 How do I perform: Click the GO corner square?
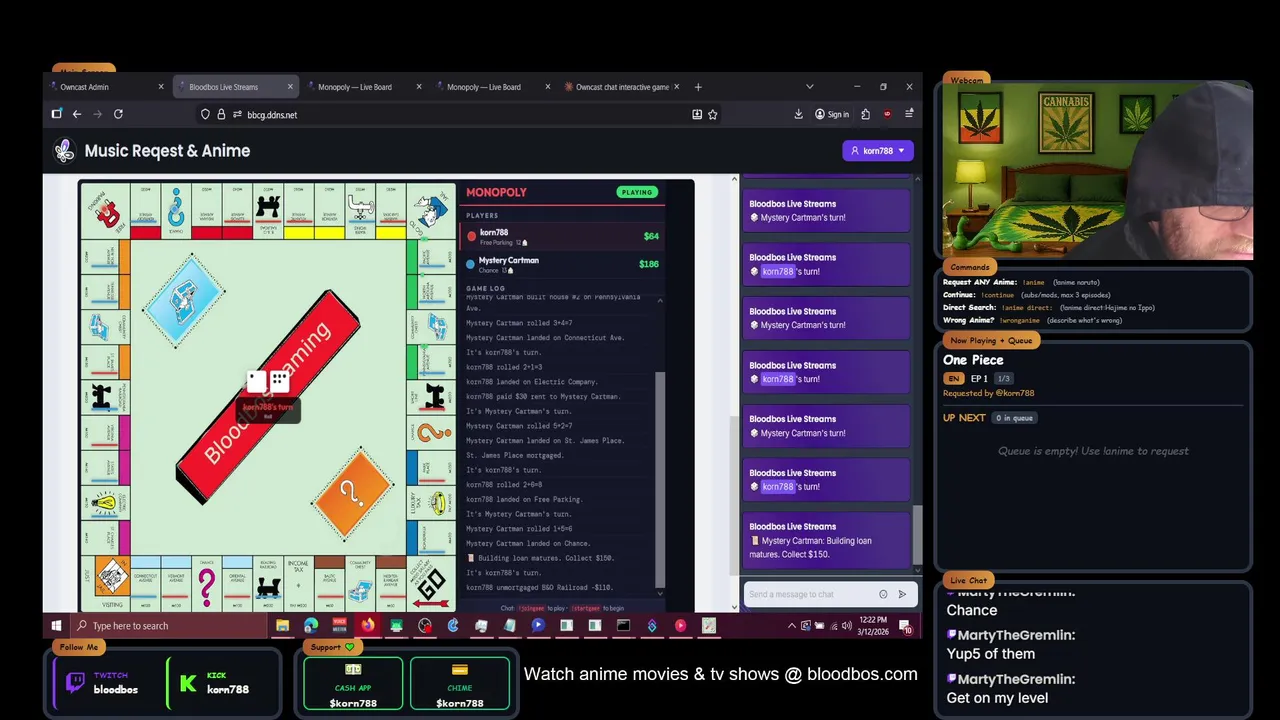click(x=430, y=583)
